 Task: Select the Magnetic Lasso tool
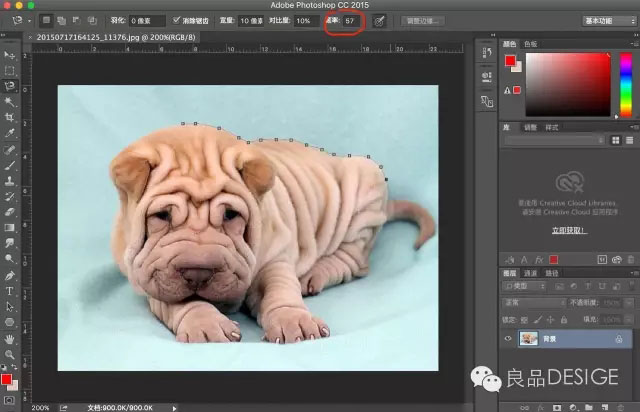pos(10,85)
